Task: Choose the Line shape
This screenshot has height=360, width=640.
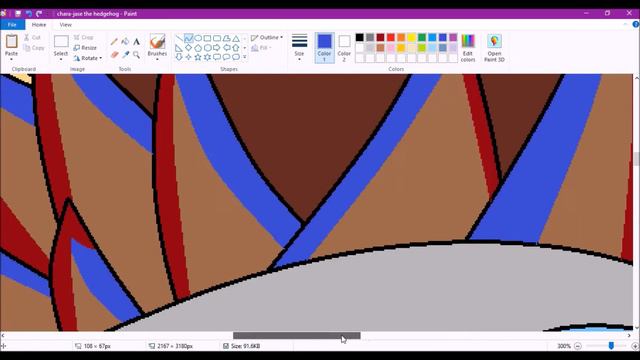Action: click(179, 38)
